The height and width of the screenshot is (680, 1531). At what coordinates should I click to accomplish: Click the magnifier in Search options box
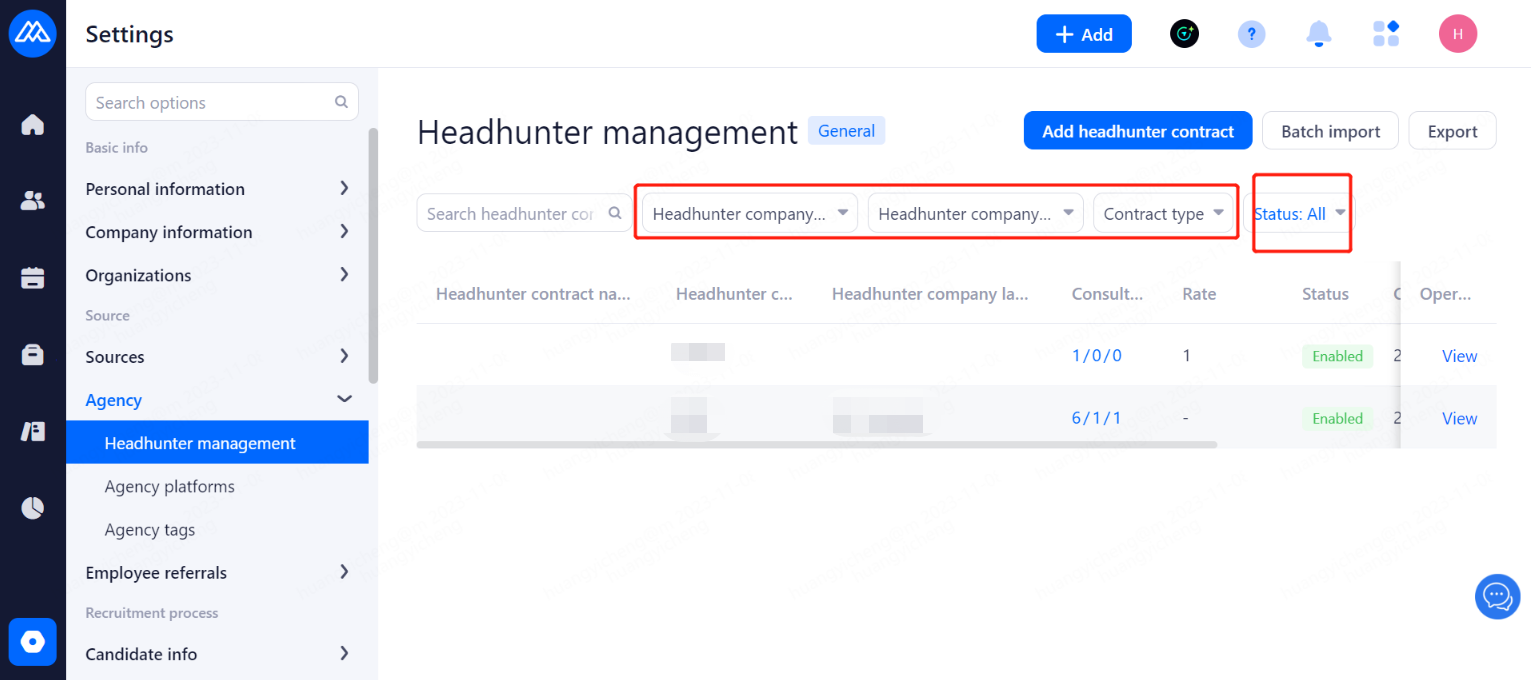[341, 102]
